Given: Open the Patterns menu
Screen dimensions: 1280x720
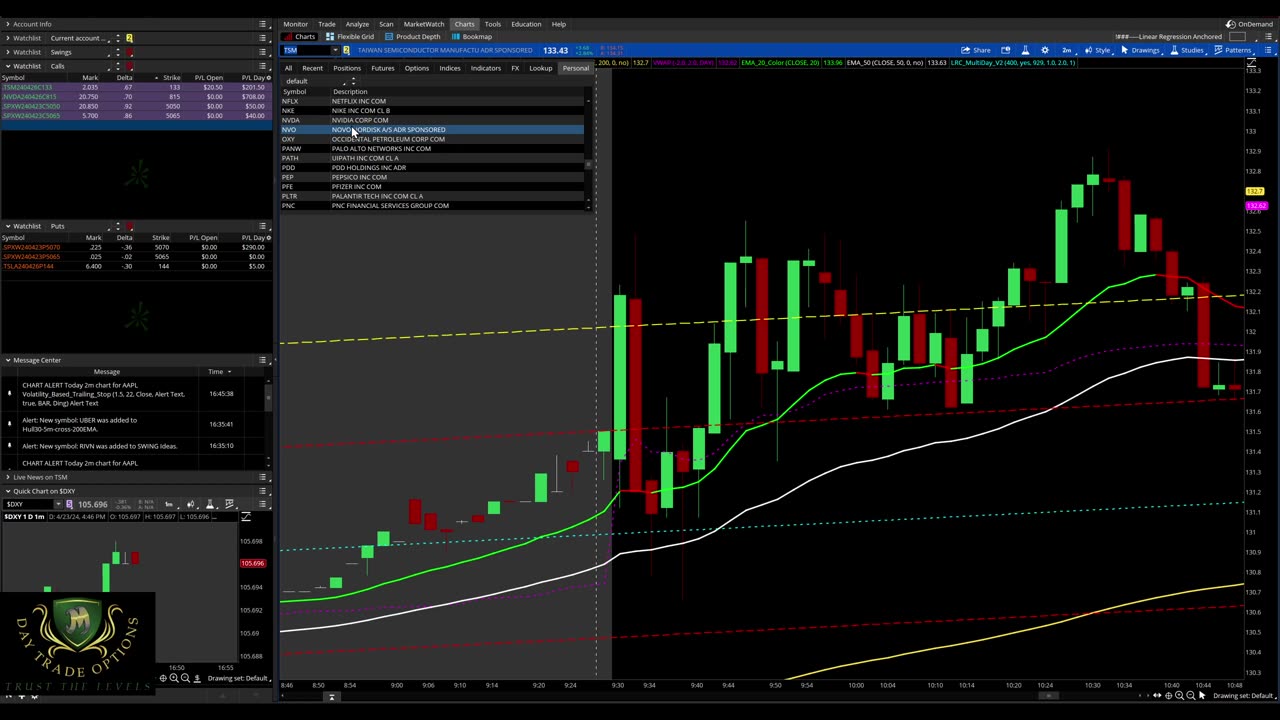Looking at the screenshot, I should [x=1233, y=50].
